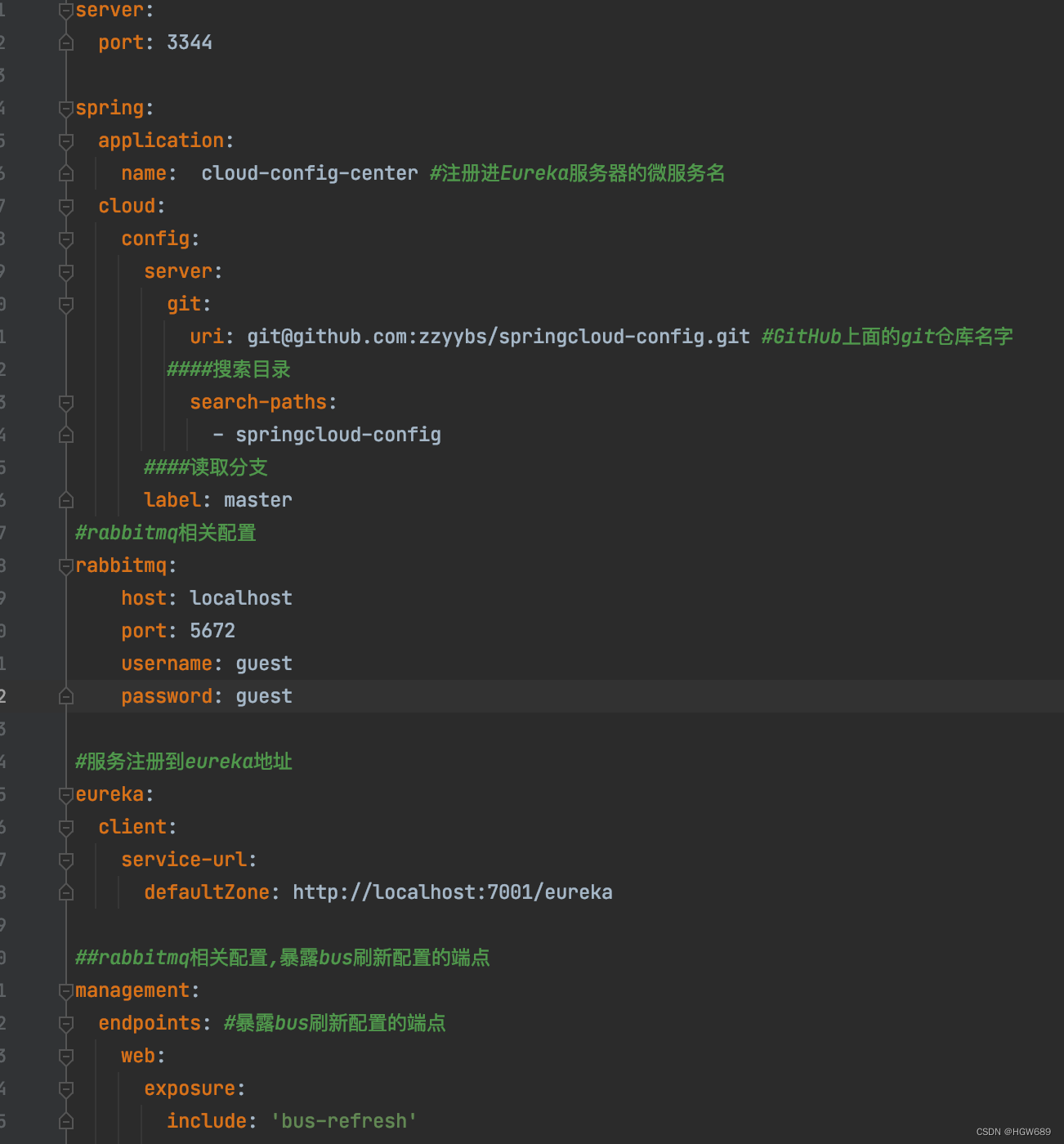The height and width of the screenshot is (1144, 1064).
Task: Collapse the 'application:' fold marker
Action: pyautogui.click(x=66, y=141)
